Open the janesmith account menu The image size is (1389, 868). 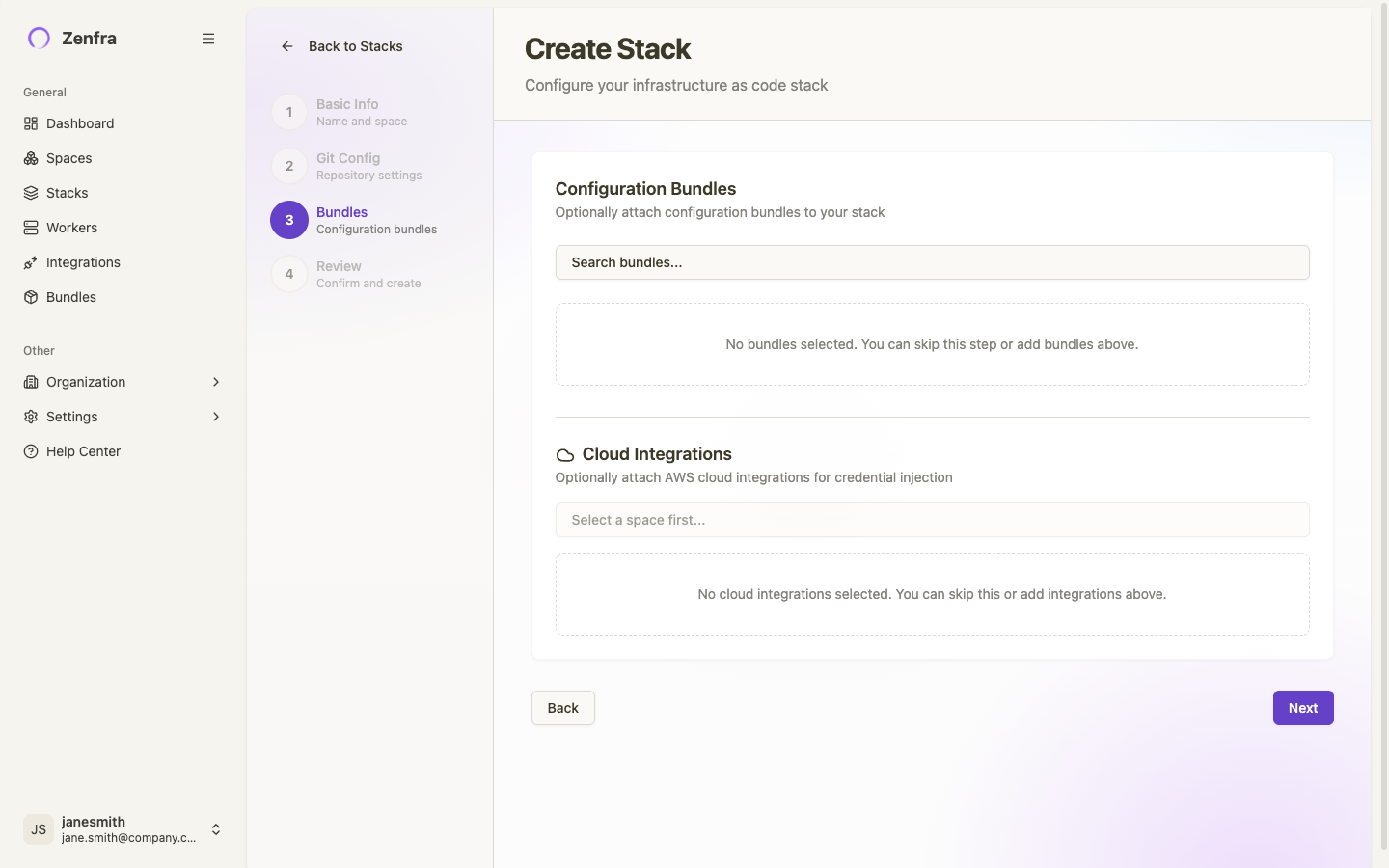123,829
